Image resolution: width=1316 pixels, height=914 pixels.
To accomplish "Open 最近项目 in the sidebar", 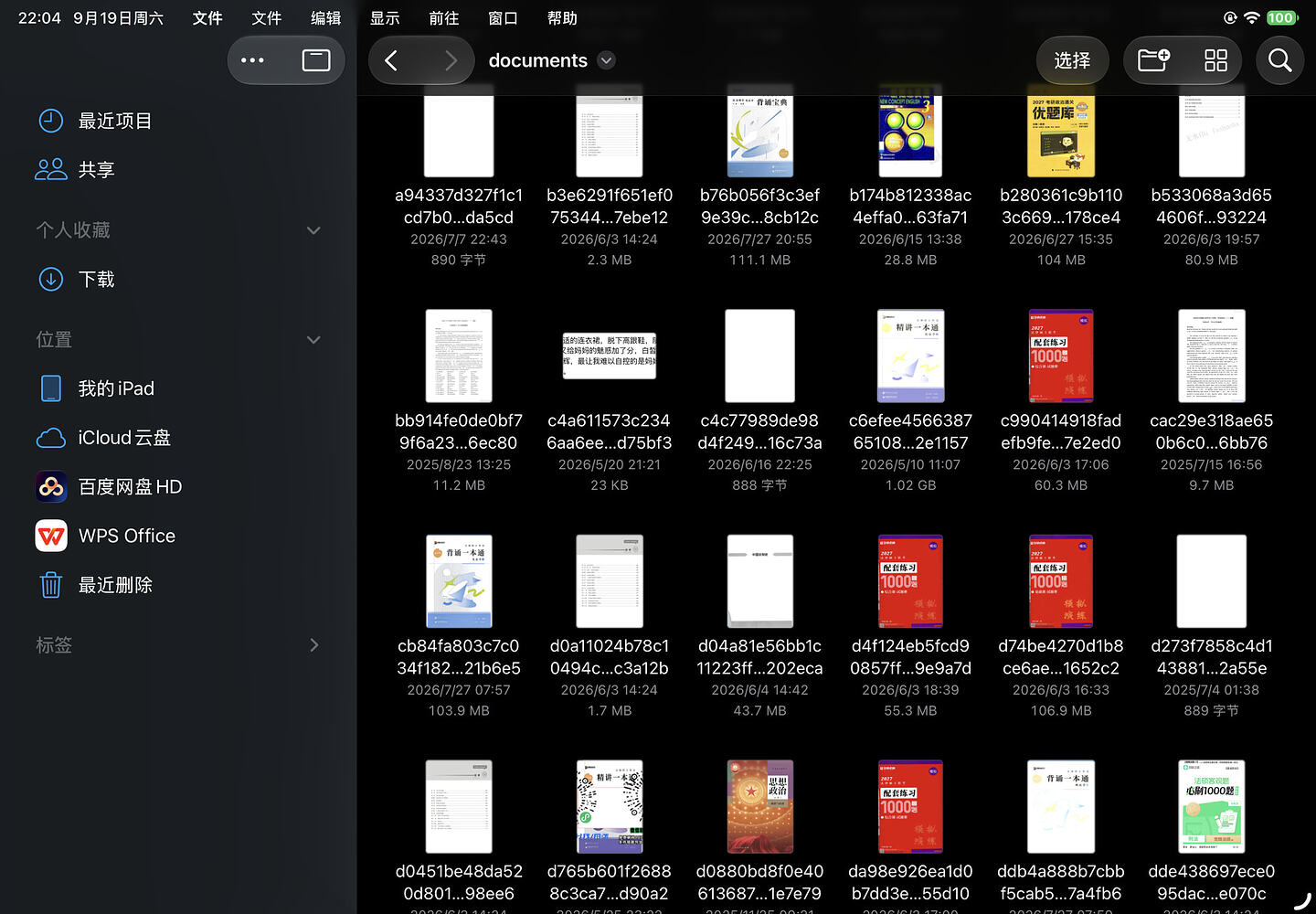I will pos(178,121).
